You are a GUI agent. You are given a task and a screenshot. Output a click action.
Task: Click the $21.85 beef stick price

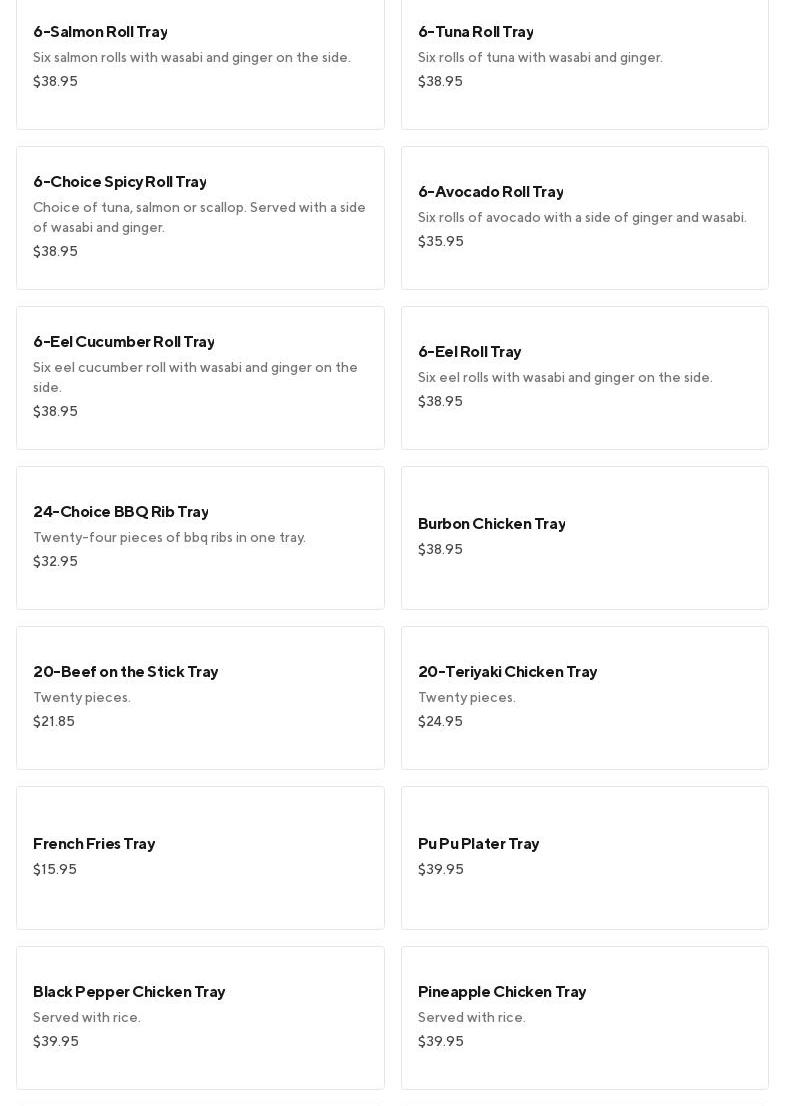[54, 722]
